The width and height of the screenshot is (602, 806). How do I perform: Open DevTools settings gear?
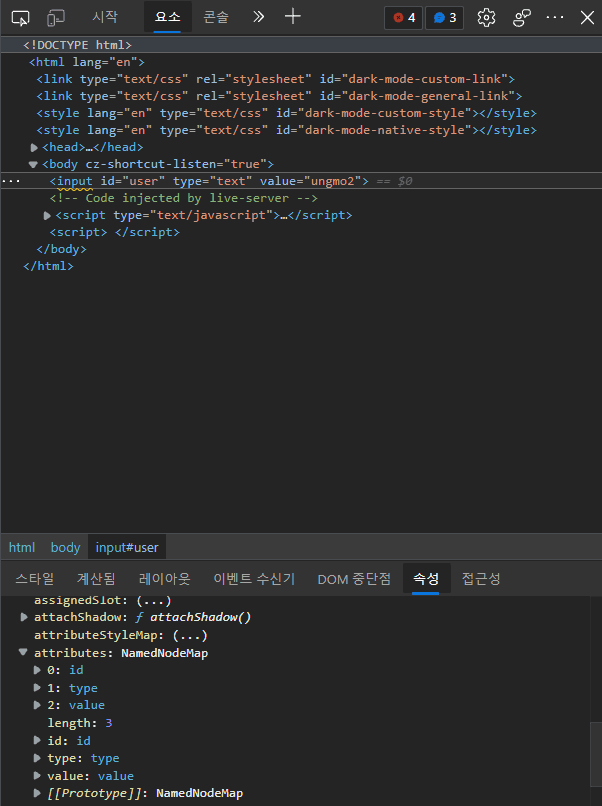tap(487, 17)
